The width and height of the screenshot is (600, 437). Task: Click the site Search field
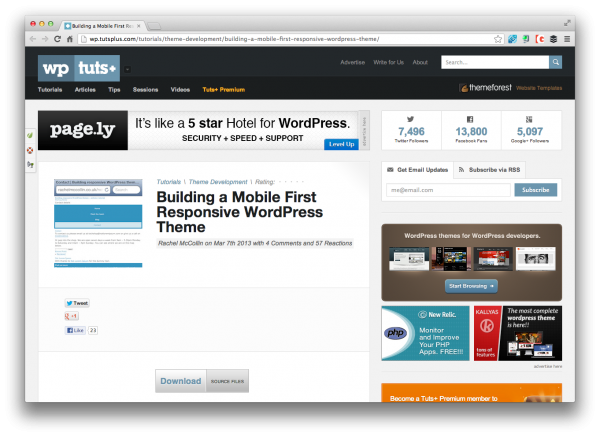coord(495,62)
